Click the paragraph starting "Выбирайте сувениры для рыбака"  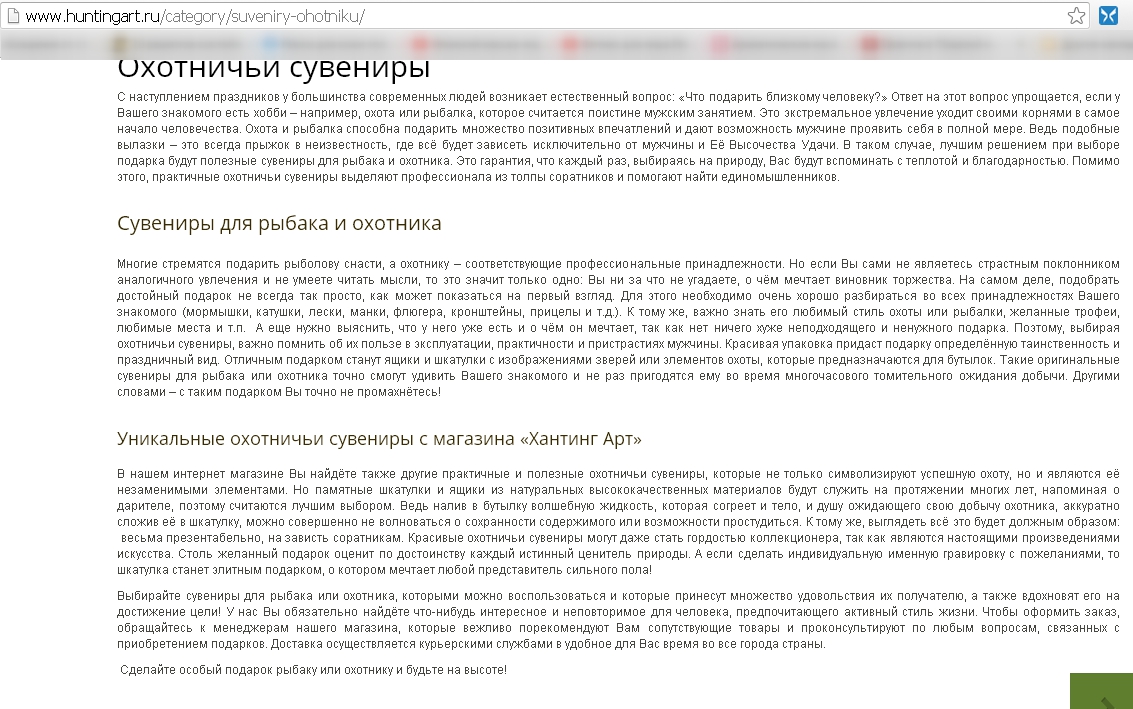pos(618,620)
